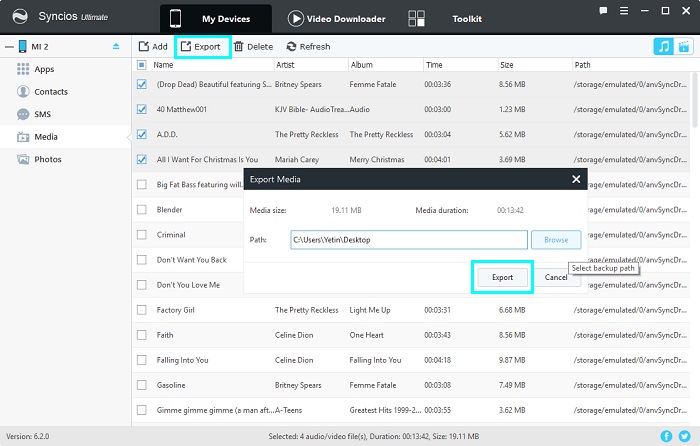Image resolution: width=700 pixels, height=446 pixels.
Task: Uncheck the (Drop Dead) Beautiful song checkbox
Action: pyautogui.click(x=142, y=84)
